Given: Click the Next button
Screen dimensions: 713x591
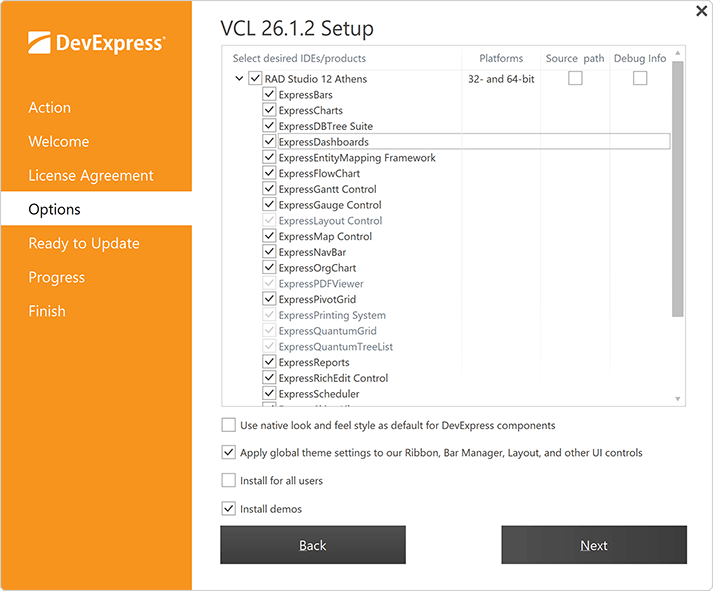Looking at the screenshot, I should click(594, 545).
